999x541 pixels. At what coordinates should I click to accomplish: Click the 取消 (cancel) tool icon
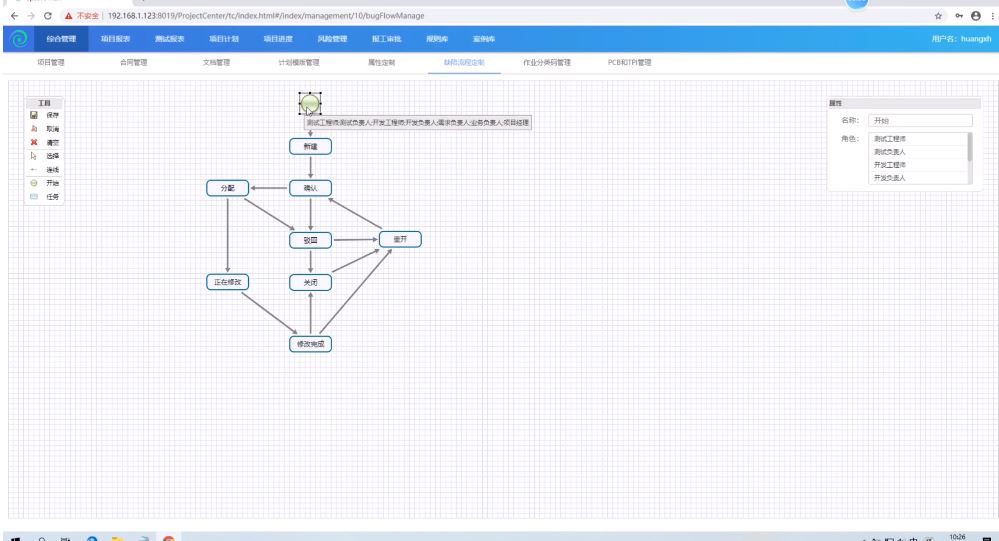34,129
